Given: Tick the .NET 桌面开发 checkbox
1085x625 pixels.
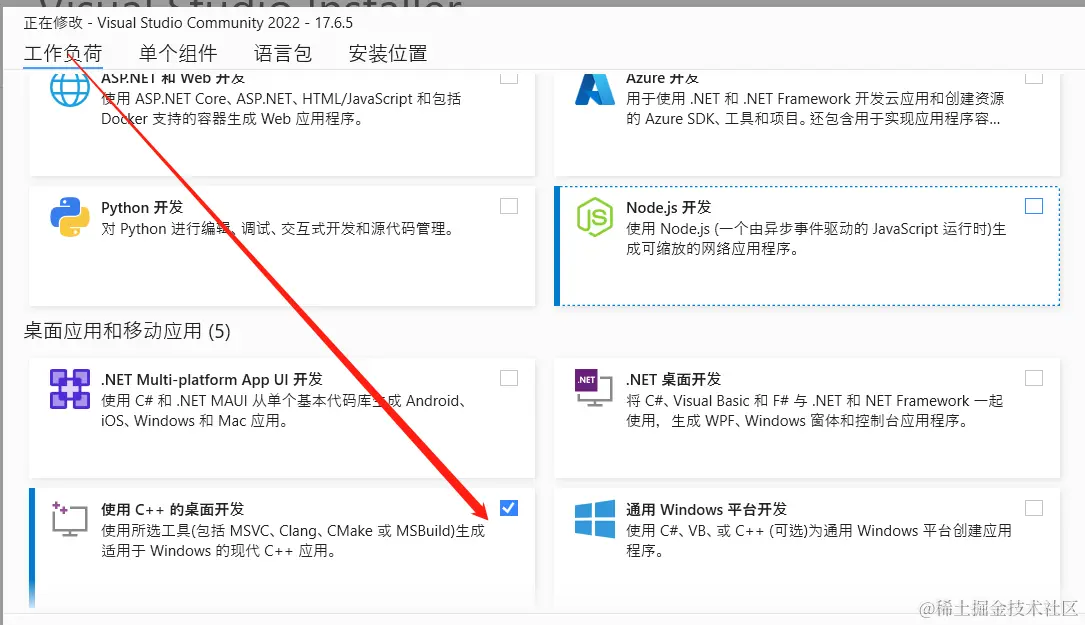Looking at the screenshot, I should pyautogui.click(x=1034, y=378).
